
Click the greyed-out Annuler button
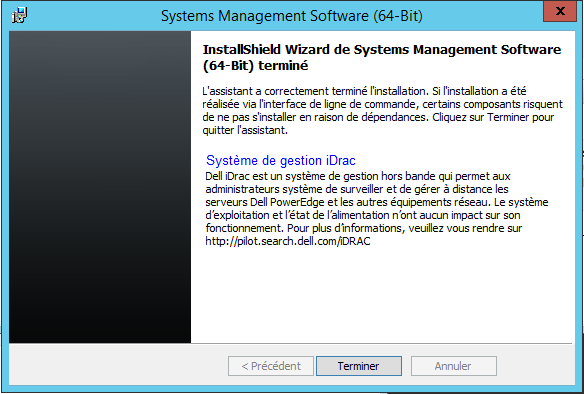point(453,366)
